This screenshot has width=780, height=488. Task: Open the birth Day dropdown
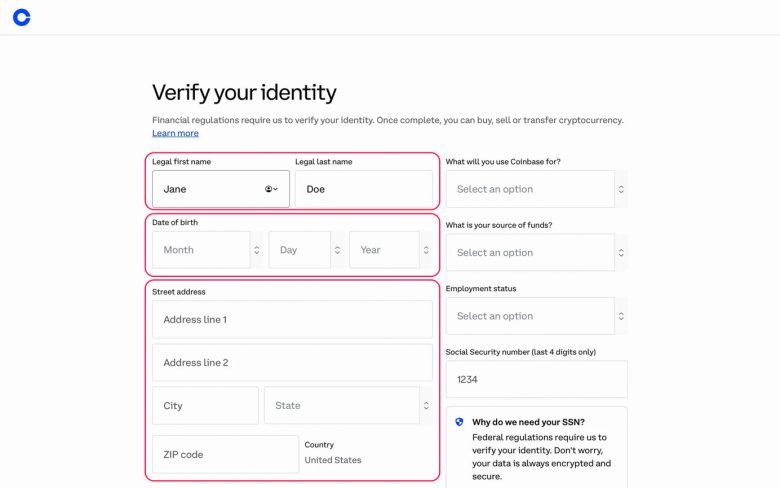point(299,250)
